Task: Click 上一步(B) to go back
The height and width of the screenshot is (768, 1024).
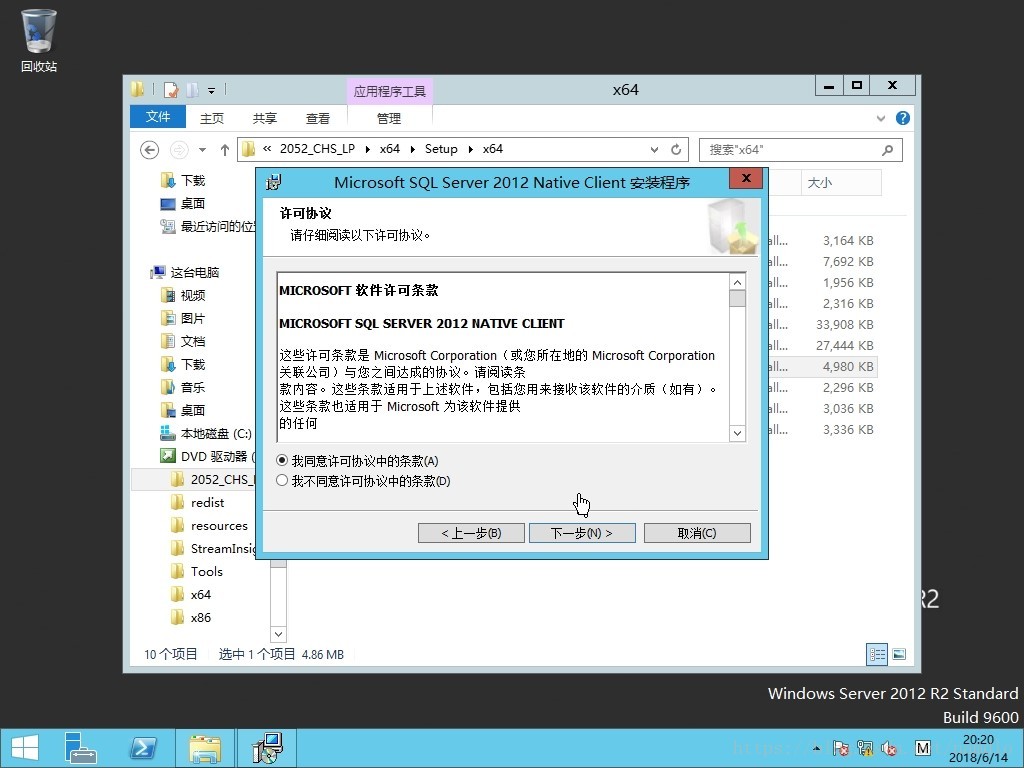Action: click(x=471, y=533)
